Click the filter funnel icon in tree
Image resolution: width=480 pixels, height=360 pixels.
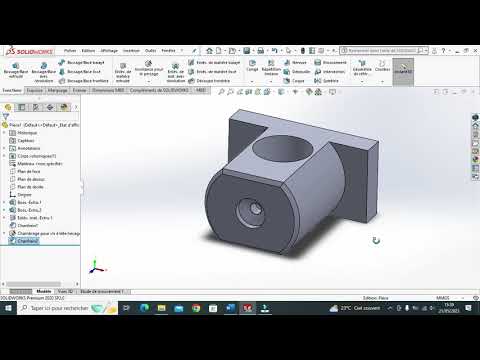(x=6, y=116)
